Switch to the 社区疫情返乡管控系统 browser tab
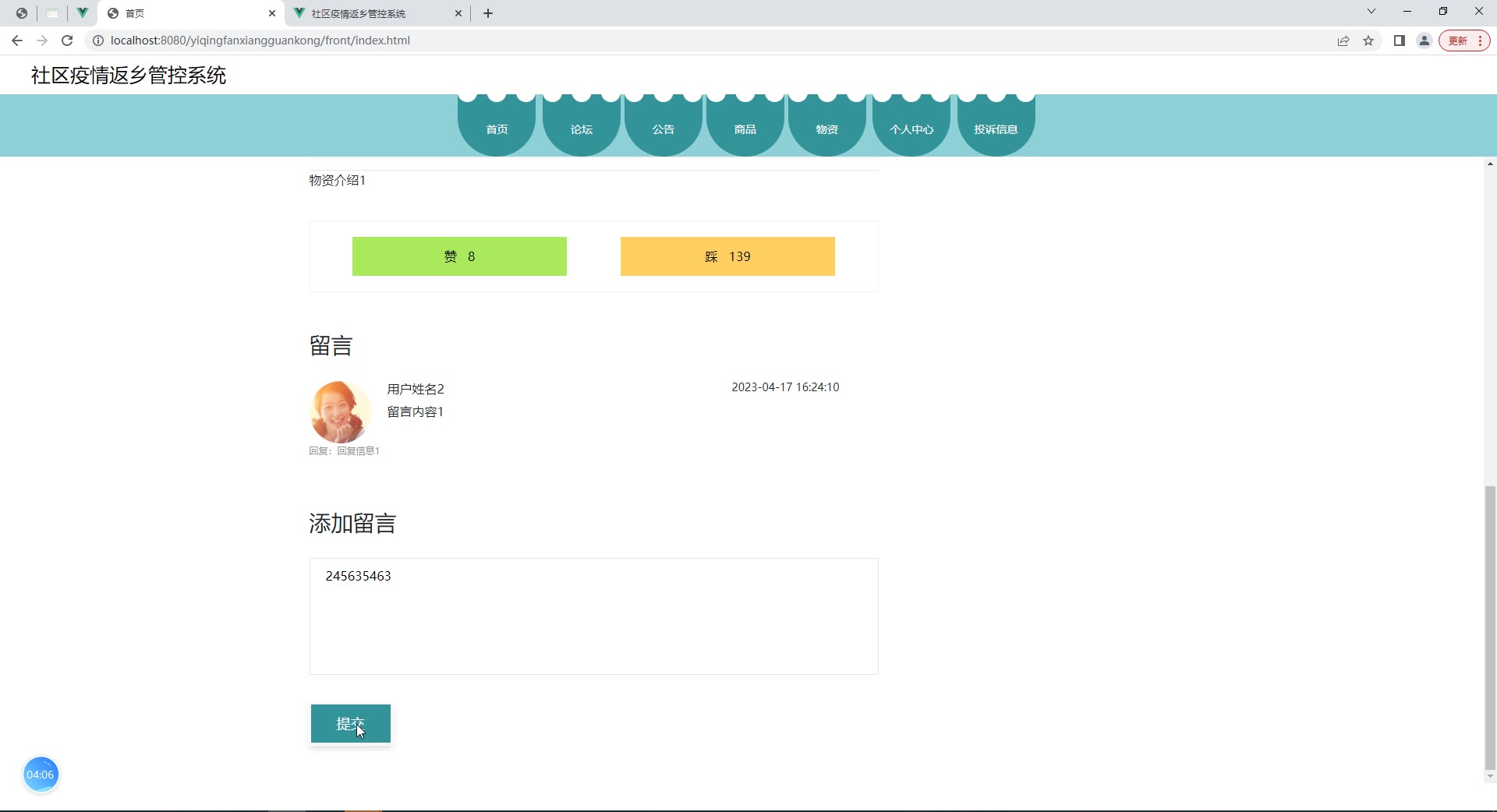 (x=378, y=13)
